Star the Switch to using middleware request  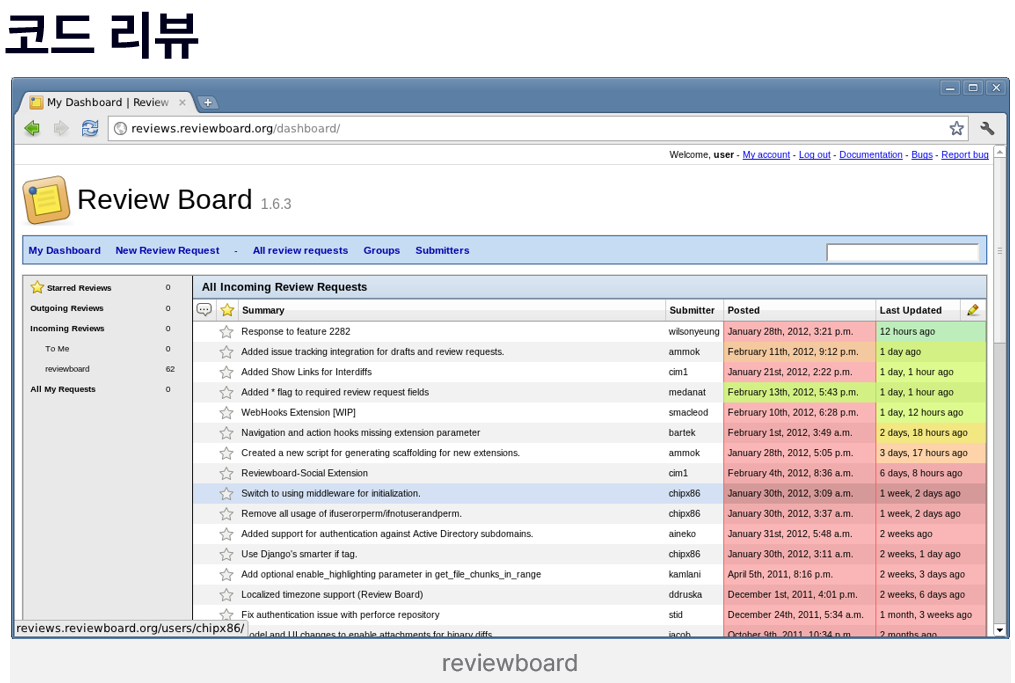tap(226, 493)
